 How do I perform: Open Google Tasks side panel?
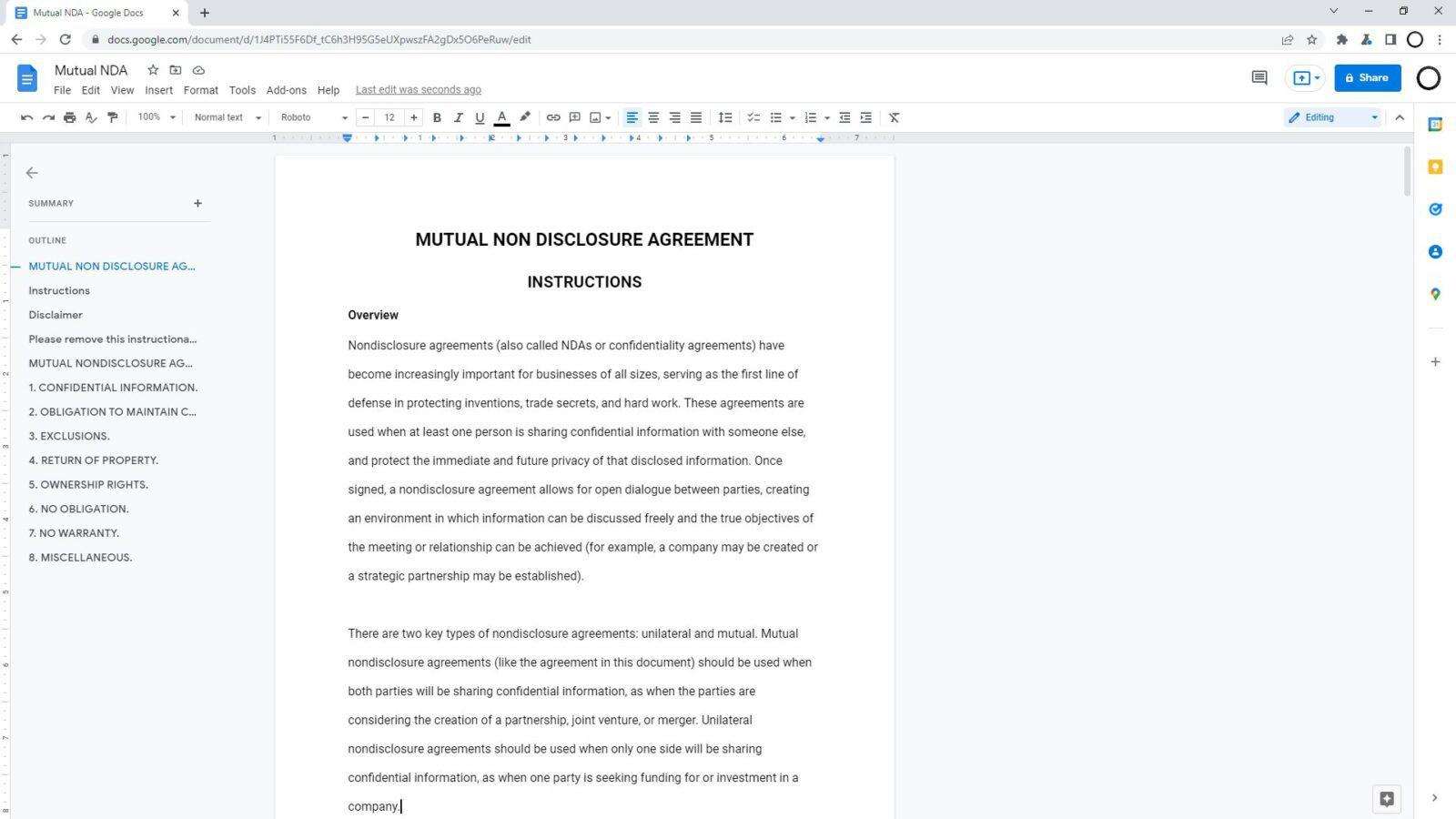pos(1435,209)
